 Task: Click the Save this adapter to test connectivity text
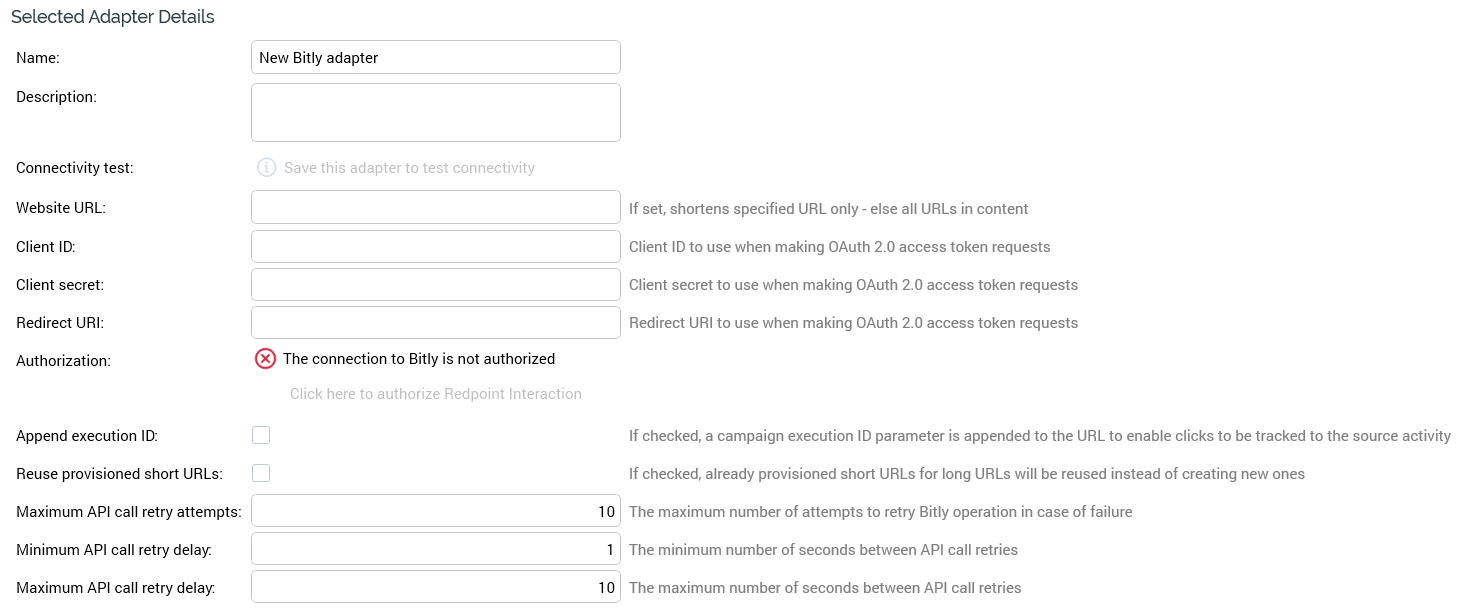(409, 168)
